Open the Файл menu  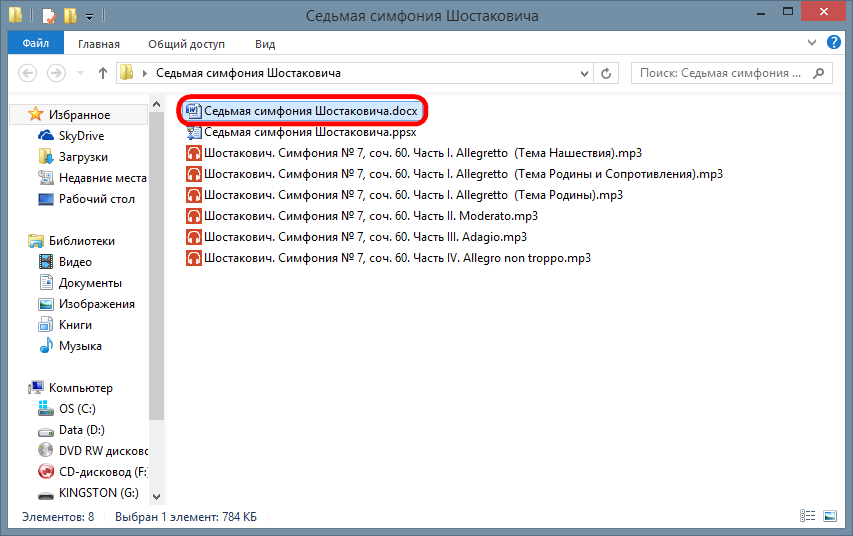pos(36,44)
